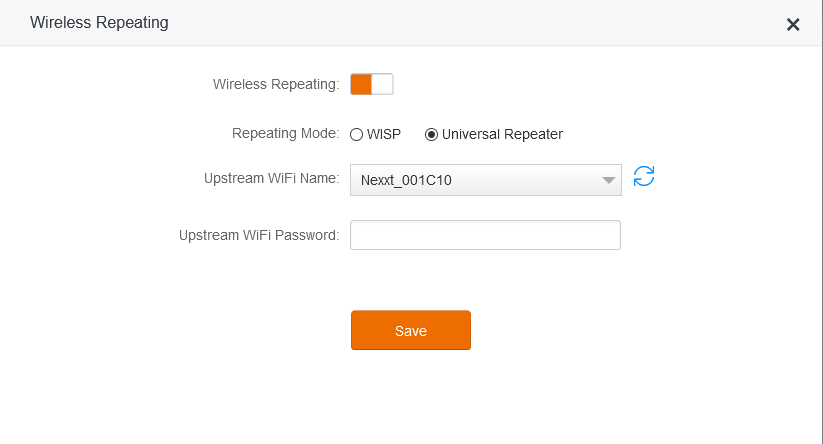Click the Universal Repeater text label
Image resolution: width=823 pixels, height=444 pixels.
[x=502, y=134]
